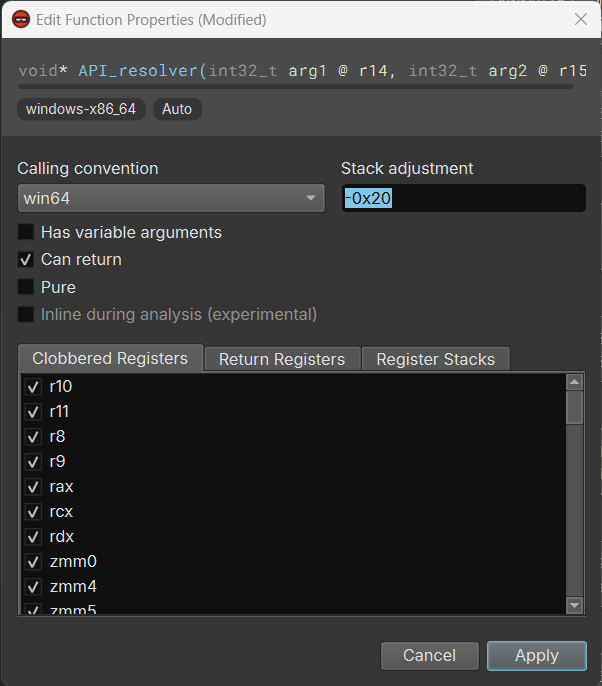Uncheck the r9 clobbered register
Image resolution: width=602 pixels, height=686 pixels.
point(33,462)
